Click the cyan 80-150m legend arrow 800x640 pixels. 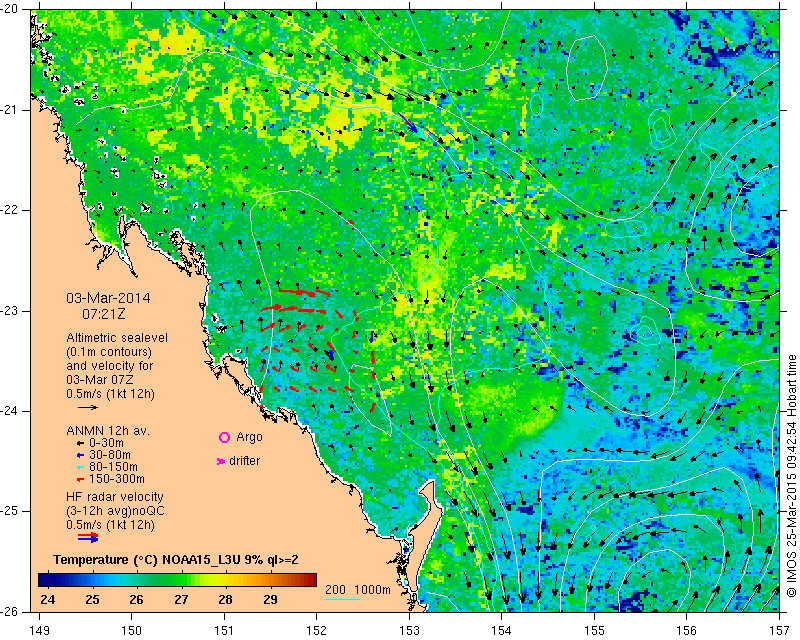80,467
